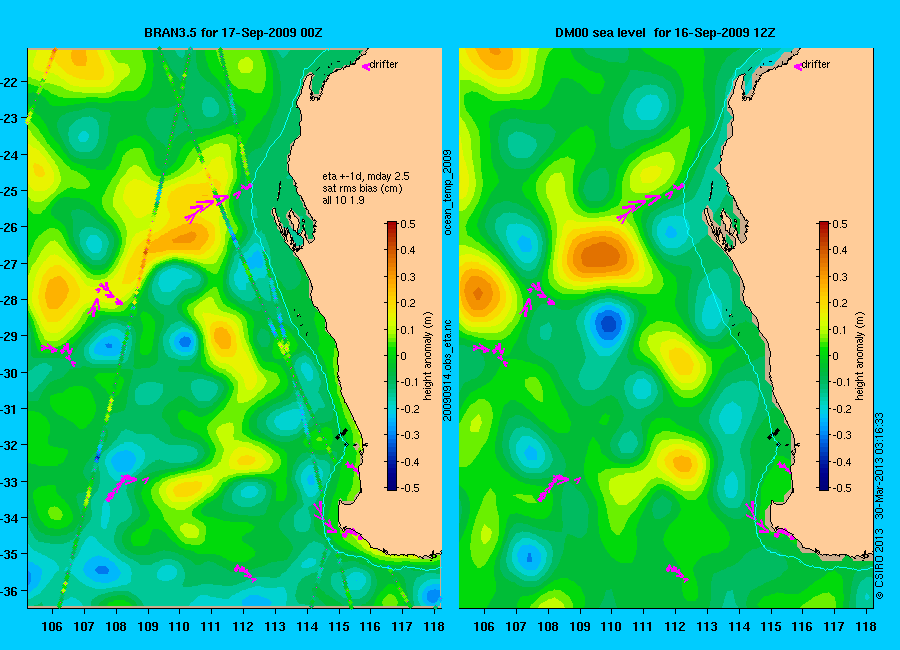Click the drifter arrow track near 25S 111E in DM00 map
This screenshot has width=900, height=650.
pyautogui.click(x=650, y=202)
